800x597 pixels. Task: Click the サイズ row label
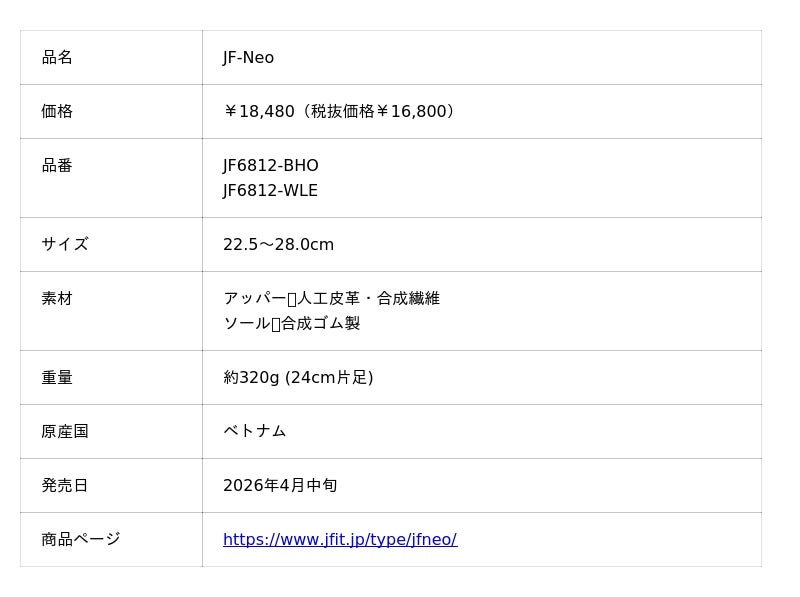(65, 245)
